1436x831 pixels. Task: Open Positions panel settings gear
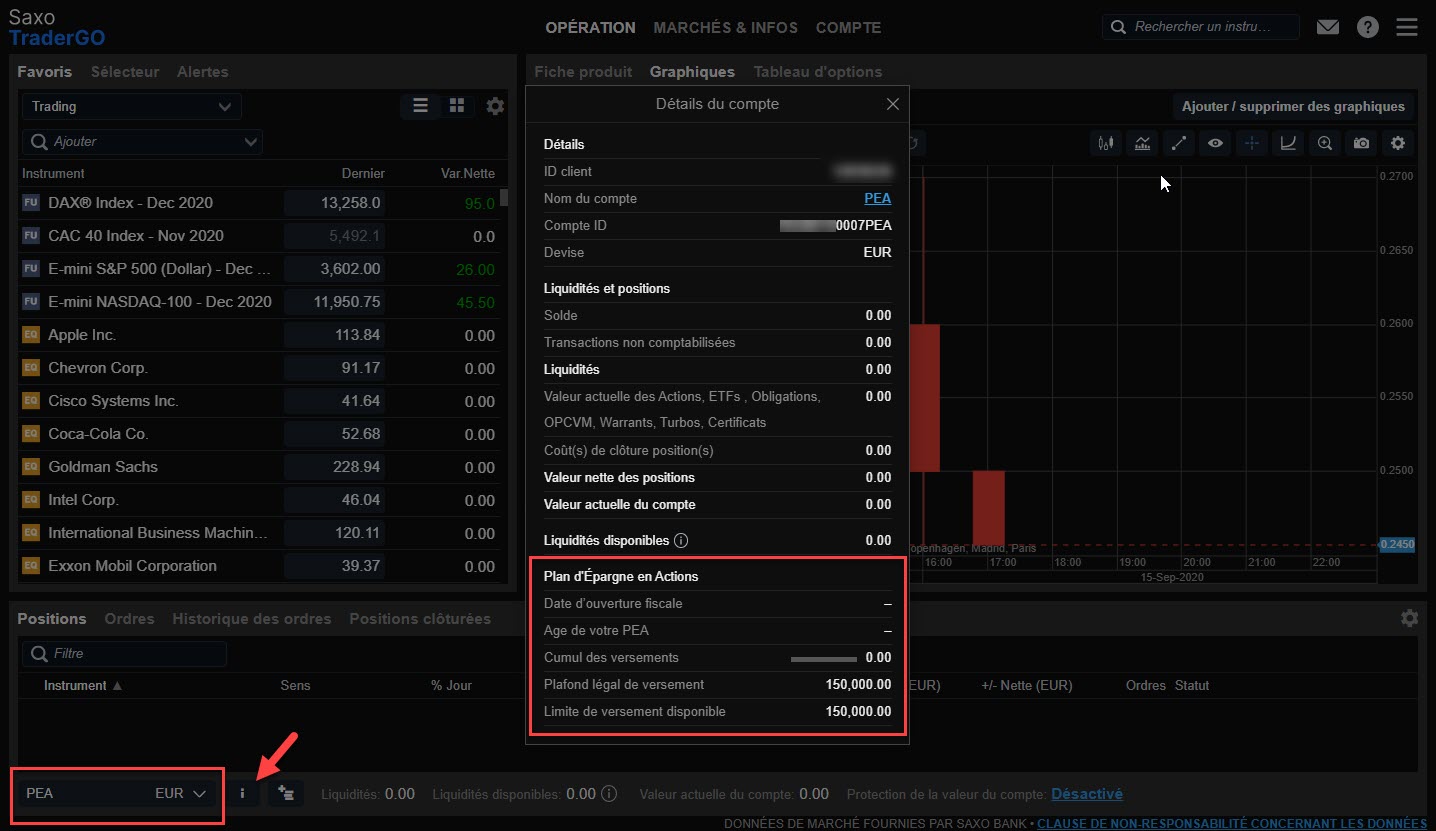click(x=1409, y=618)
